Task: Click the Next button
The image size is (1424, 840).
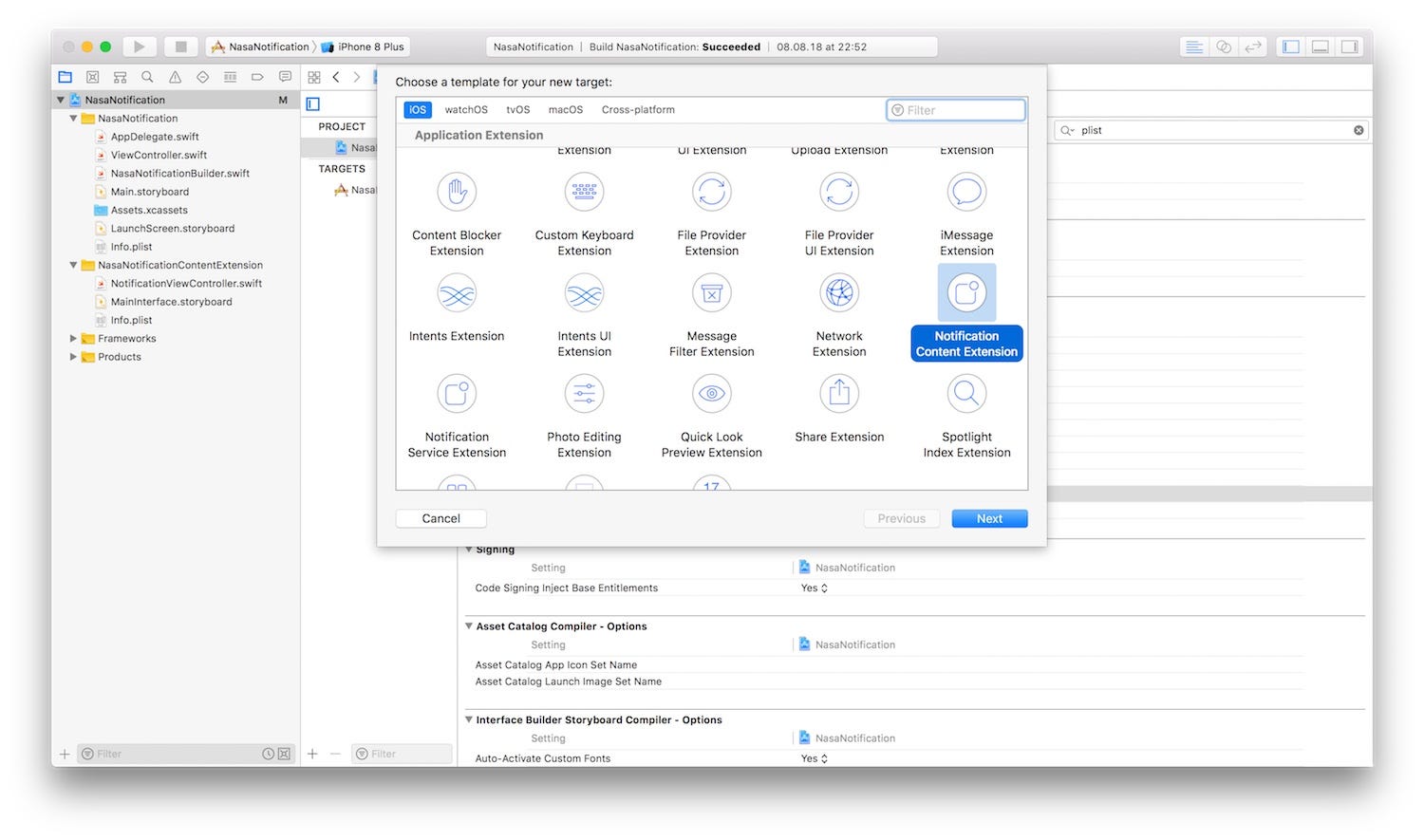Action: tap(989, 518)
